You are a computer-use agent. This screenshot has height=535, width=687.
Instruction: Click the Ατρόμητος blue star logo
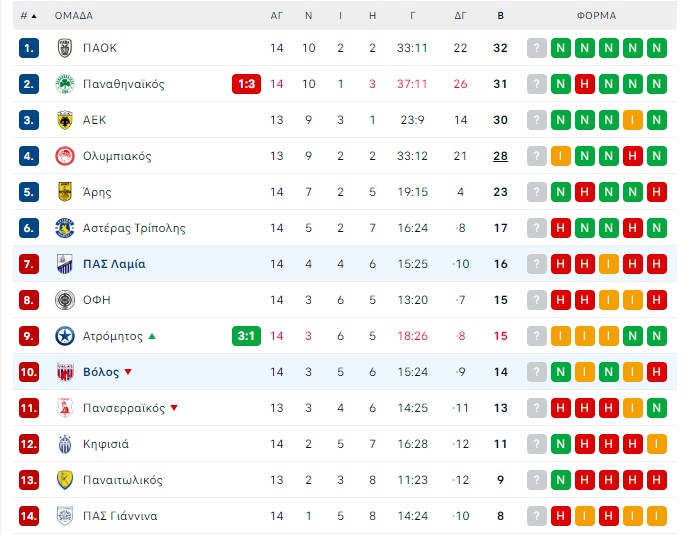(65, 336)
